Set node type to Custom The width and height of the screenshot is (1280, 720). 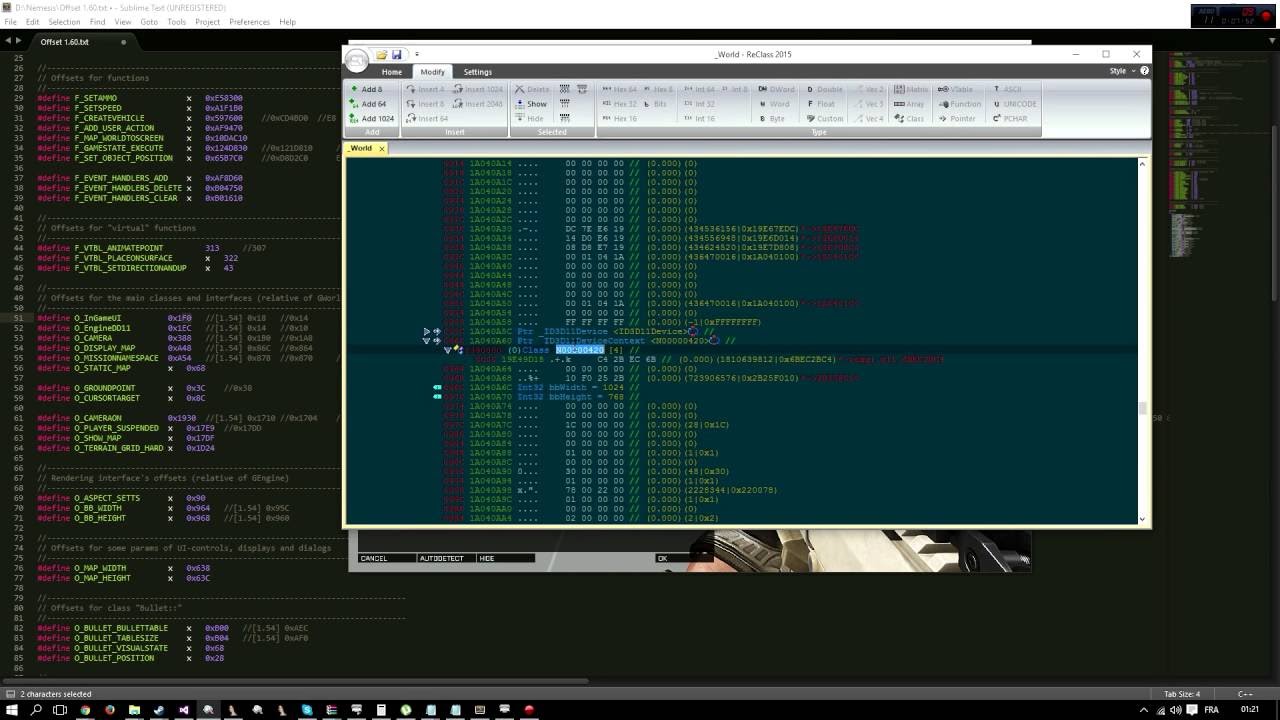(825, 119)
